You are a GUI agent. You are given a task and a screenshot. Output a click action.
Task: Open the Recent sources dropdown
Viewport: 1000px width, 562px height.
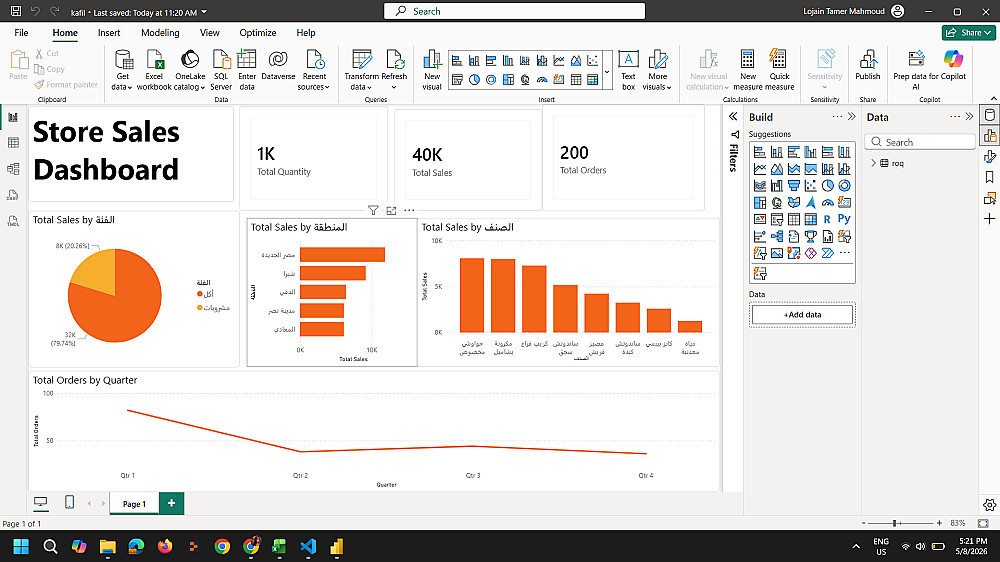click(314, 70)
